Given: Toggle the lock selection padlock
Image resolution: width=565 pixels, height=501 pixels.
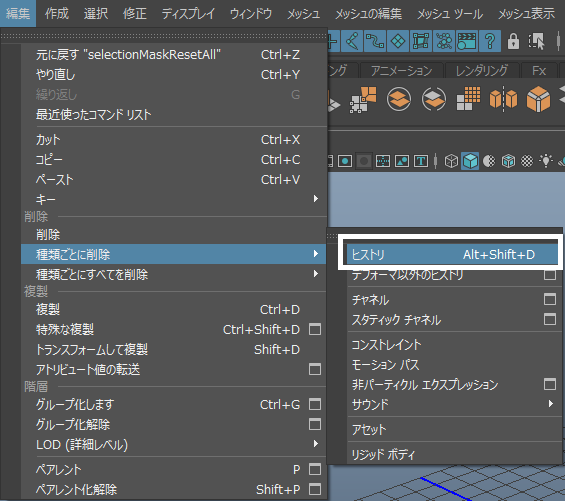Looking at the screenshot, I should pyautogui.click(x=513, y=41).
